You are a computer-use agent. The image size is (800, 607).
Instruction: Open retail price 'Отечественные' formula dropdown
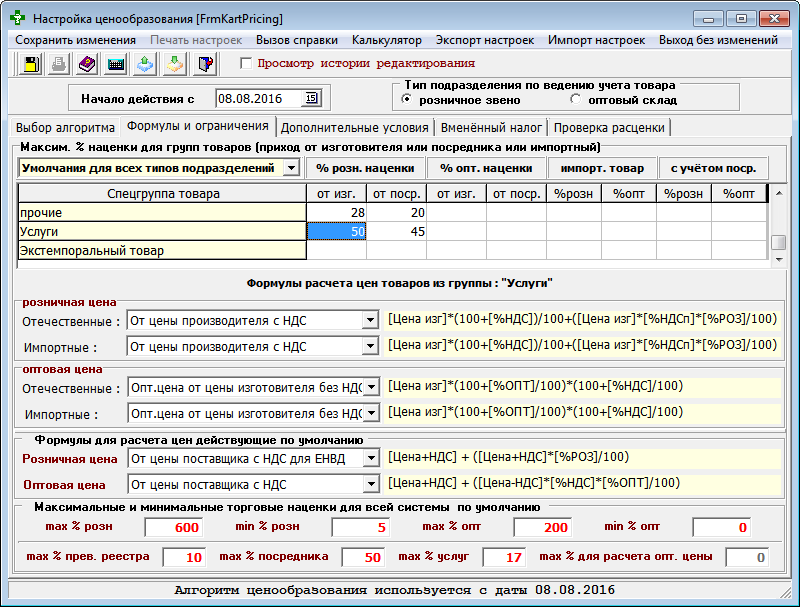[370, 321]
